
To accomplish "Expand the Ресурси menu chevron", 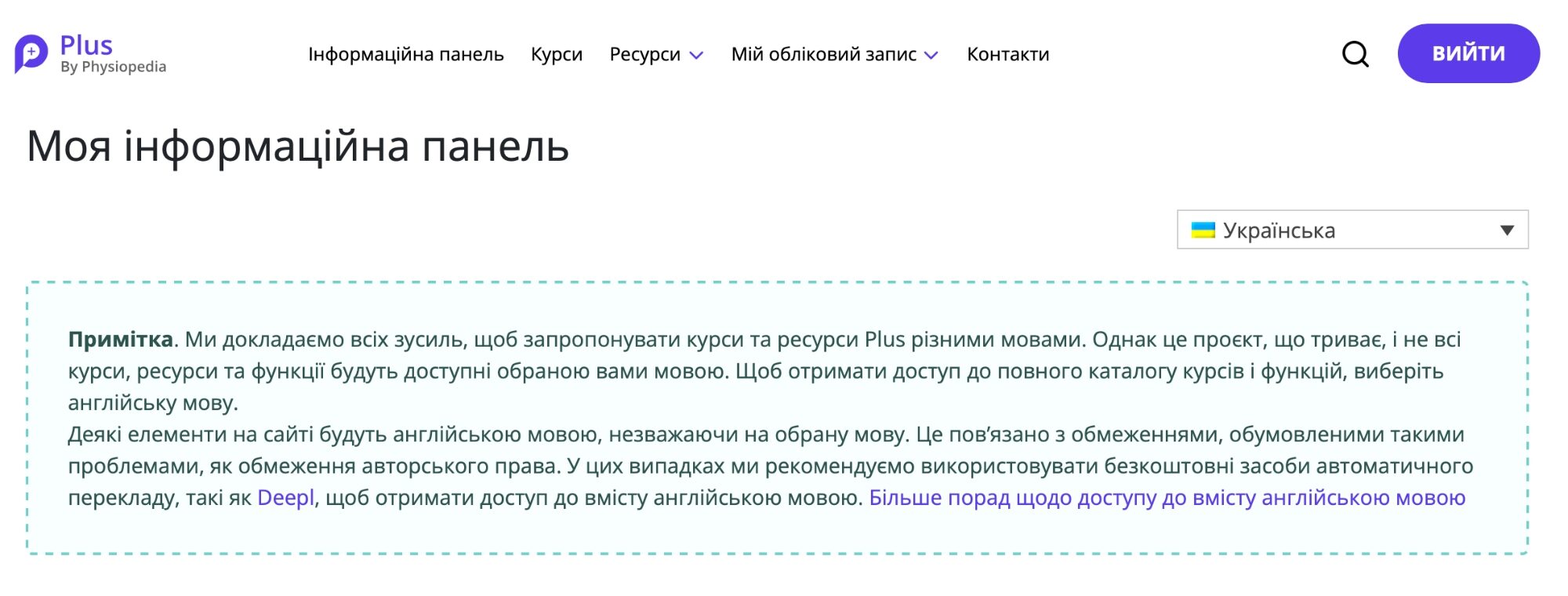I will pos(696,55).
